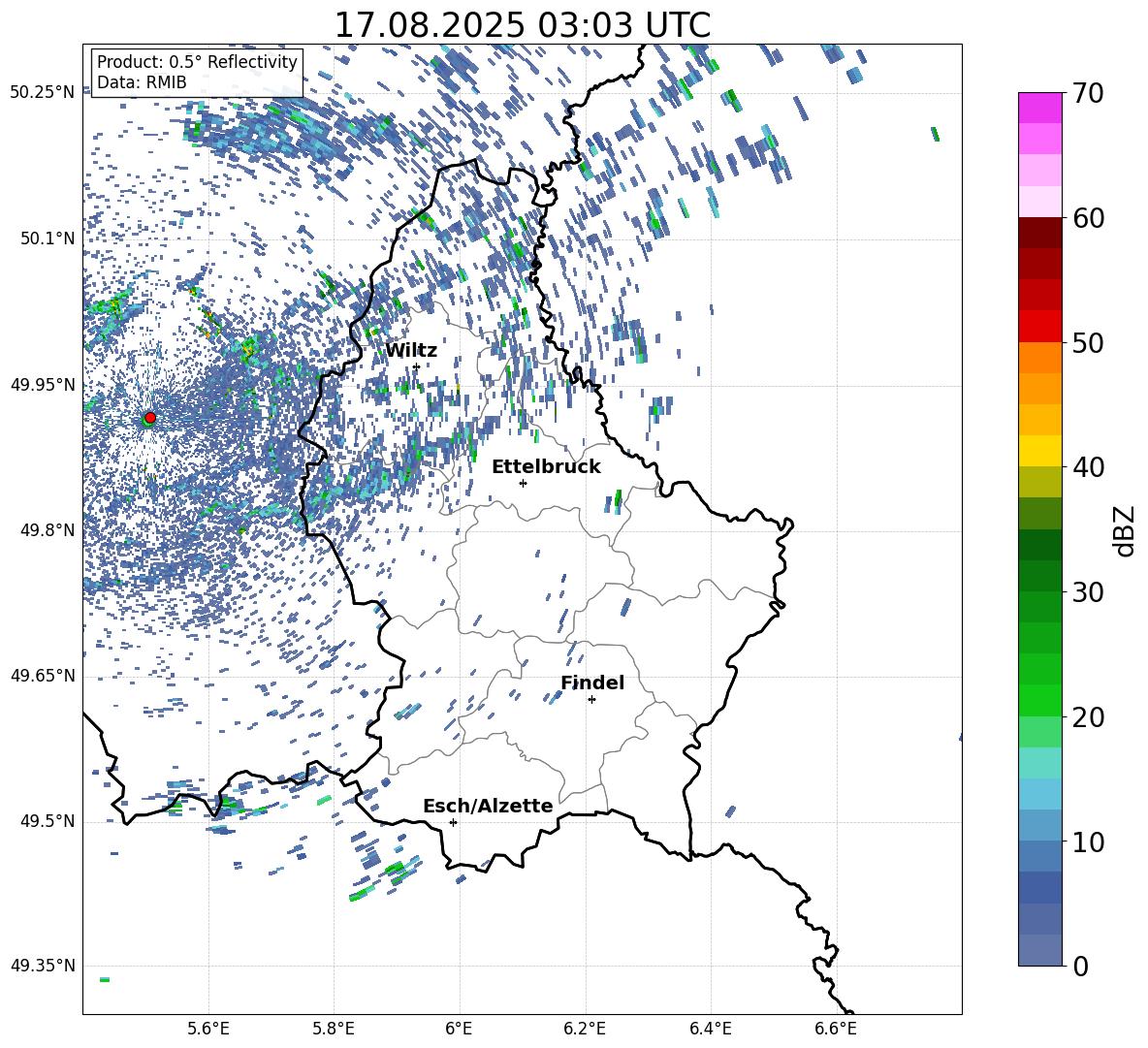Image resolution: width=1148 pixels, height=1048 pixels.
Task: Click the 6.2°E longitude label
Action: tap(585, 1029)
